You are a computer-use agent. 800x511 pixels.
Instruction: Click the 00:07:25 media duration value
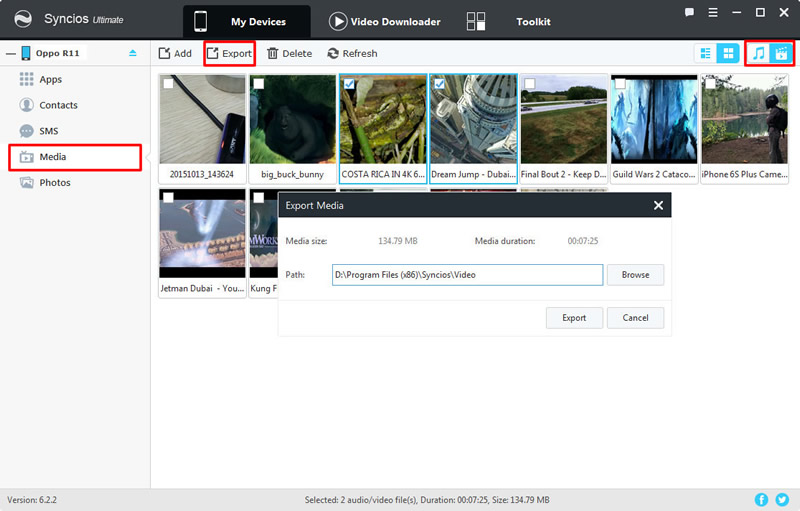(583, 241)
